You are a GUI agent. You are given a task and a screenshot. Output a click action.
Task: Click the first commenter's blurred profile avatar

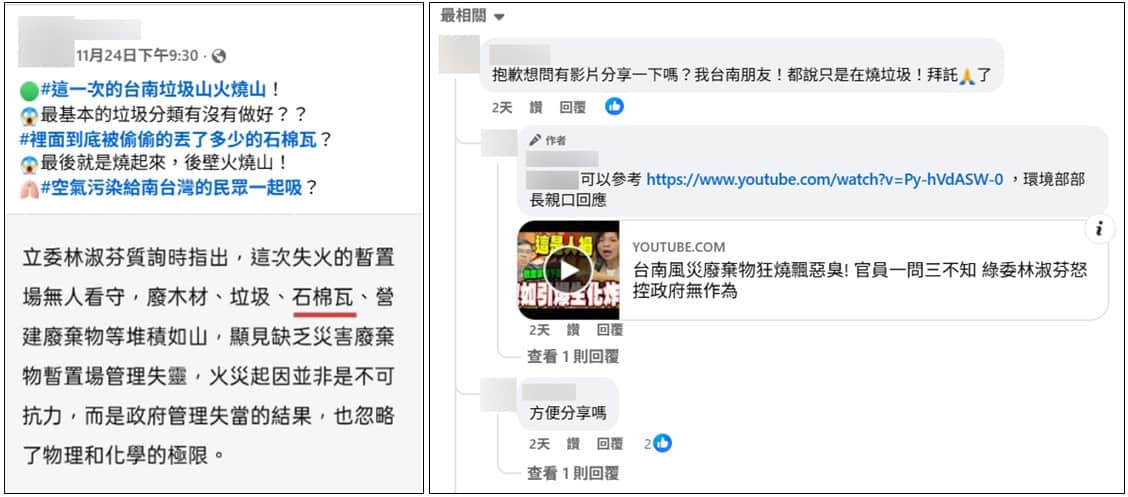click(459, 54)
